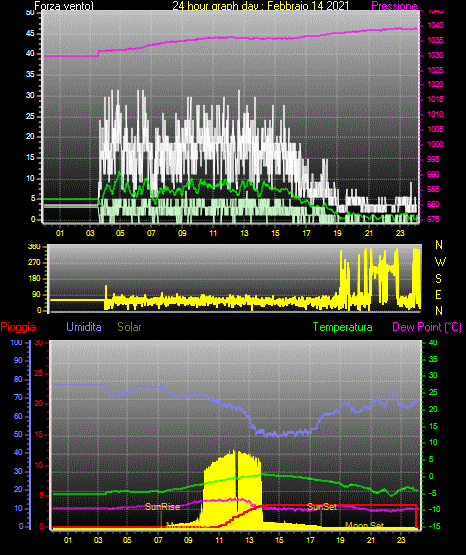This screenshot has height=555, width=466.
Task: Click pressure axis value 1030
Action: [x=436, y=55]
